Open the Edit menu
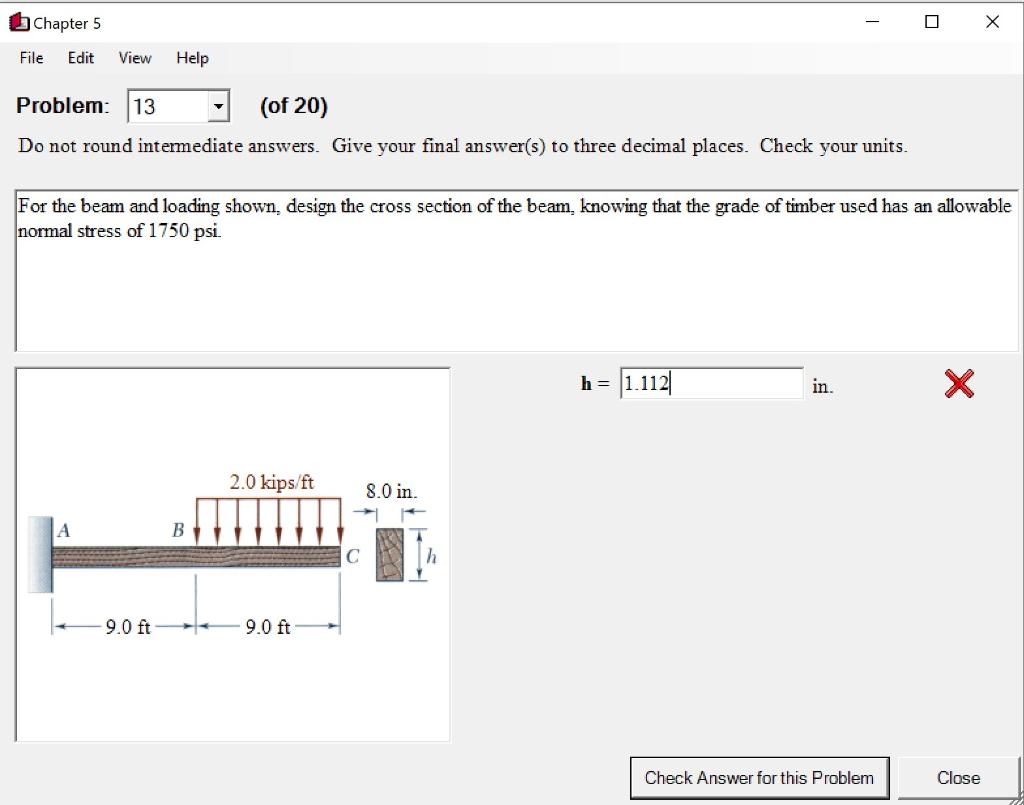This screenshot has width=1024, height=805. click(x=80, y=58)
